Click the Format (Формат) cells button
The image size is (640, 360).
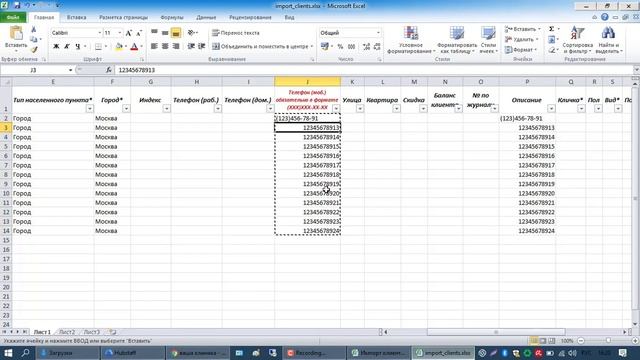521,50
